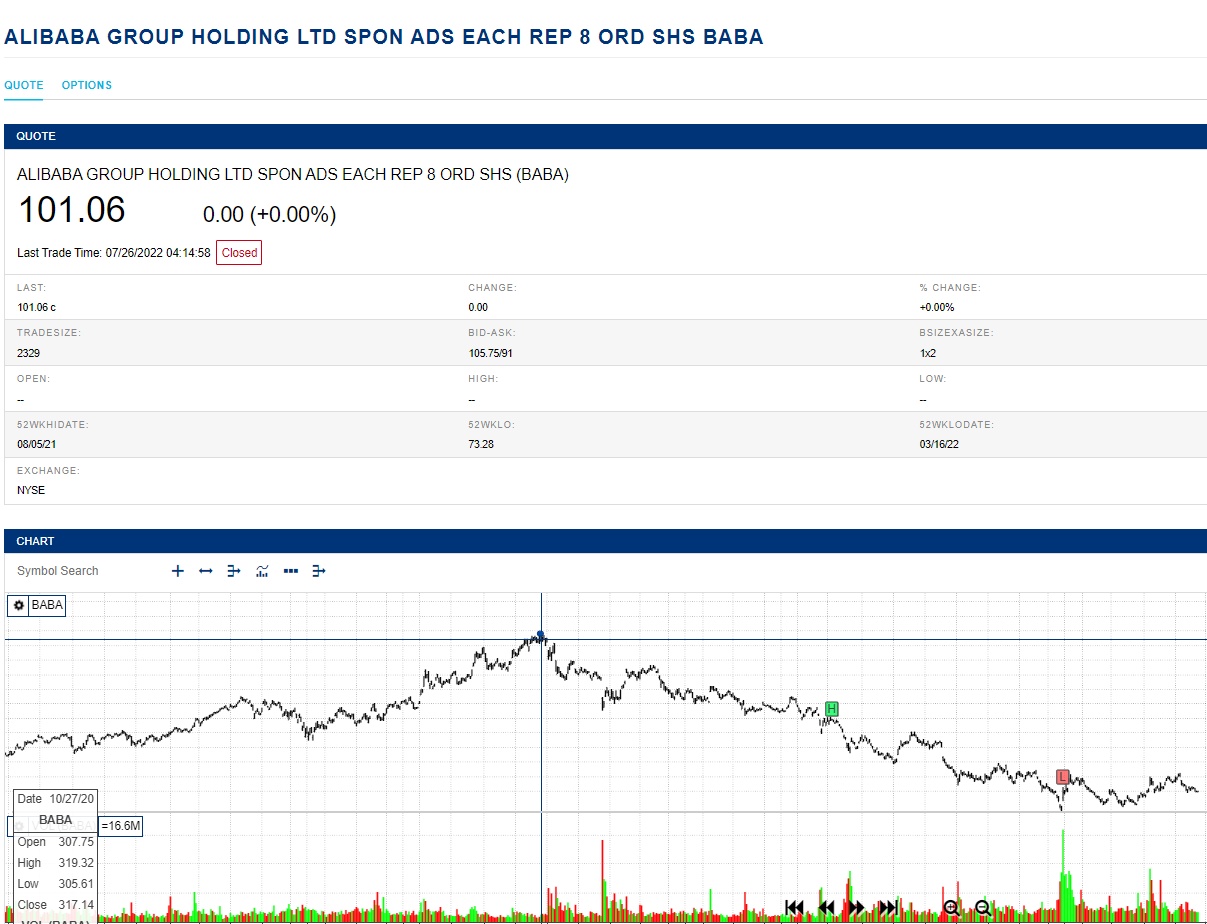Jump to chart end with skip-forward icon
This screenshot has width=1207, height=924.
[x=888, y=908]
